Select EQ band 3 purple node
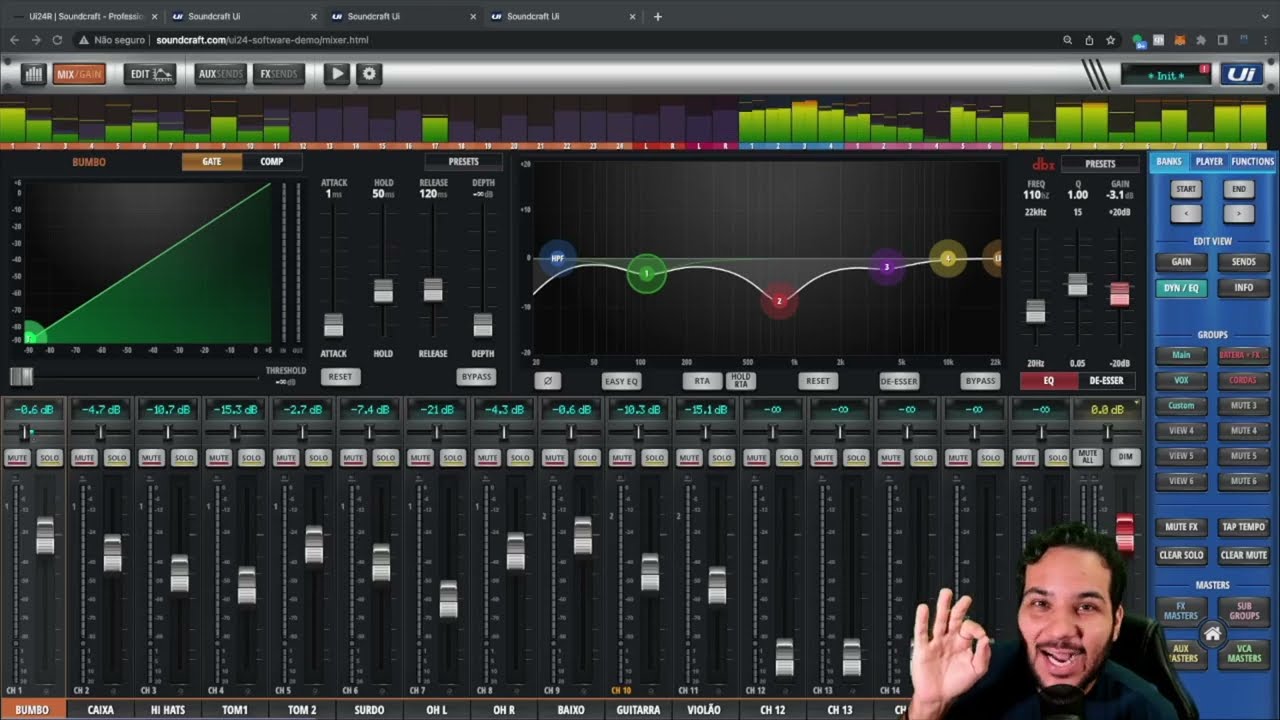This screenshot has width=1280, height=720. point(887,267)
